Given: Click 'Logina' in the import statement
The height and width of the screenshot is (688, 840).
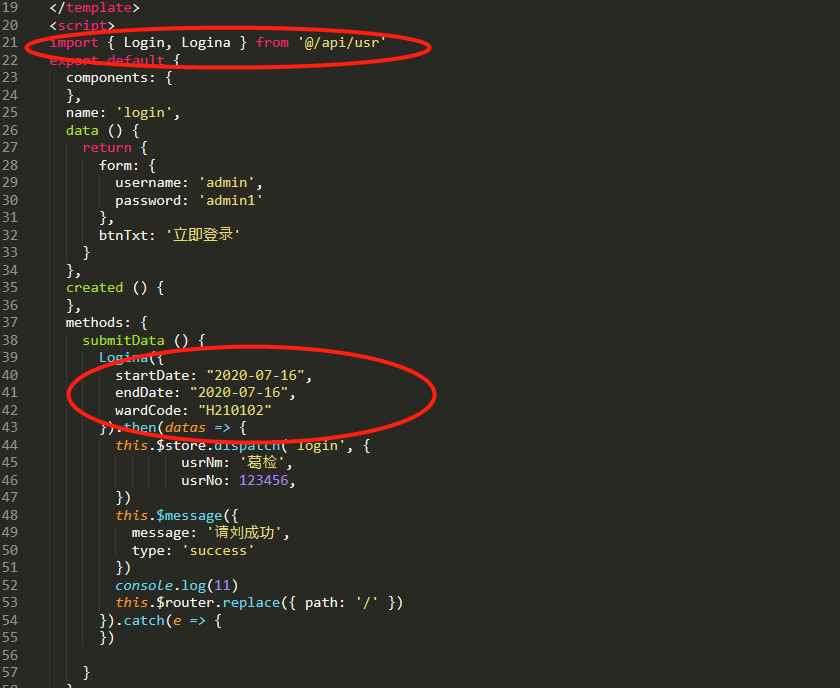Looking at the screenshot, I should [x=206, y=43].
